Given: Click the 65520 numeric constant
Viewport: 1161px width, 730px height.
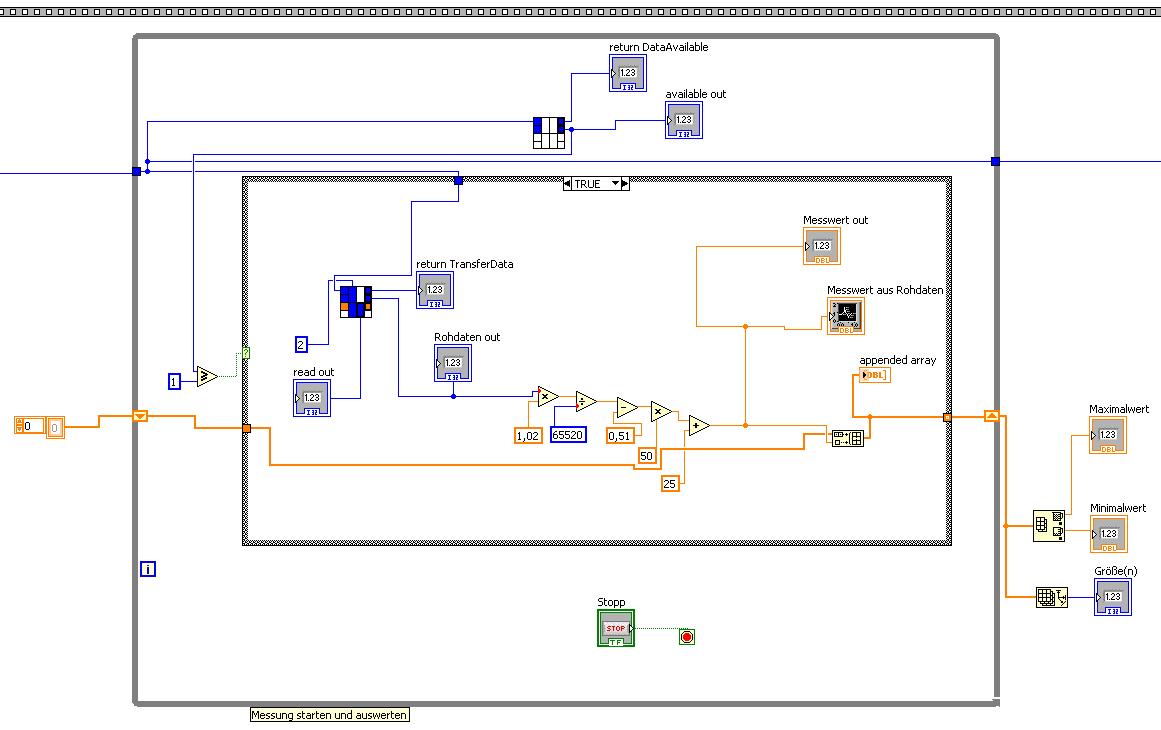Looking at the screenshot, I should tap(569, 435).
